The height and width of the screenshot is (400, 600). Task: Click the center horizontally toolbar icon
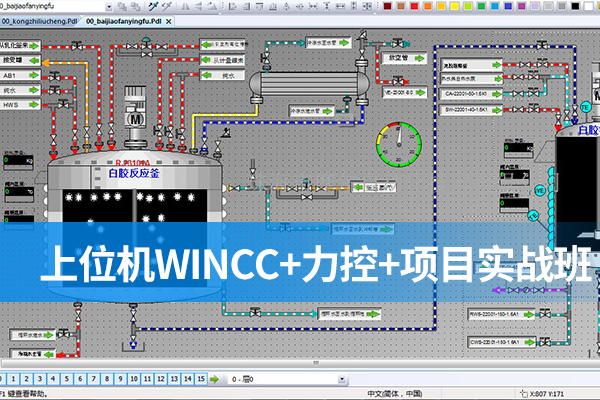coord(287,6)
